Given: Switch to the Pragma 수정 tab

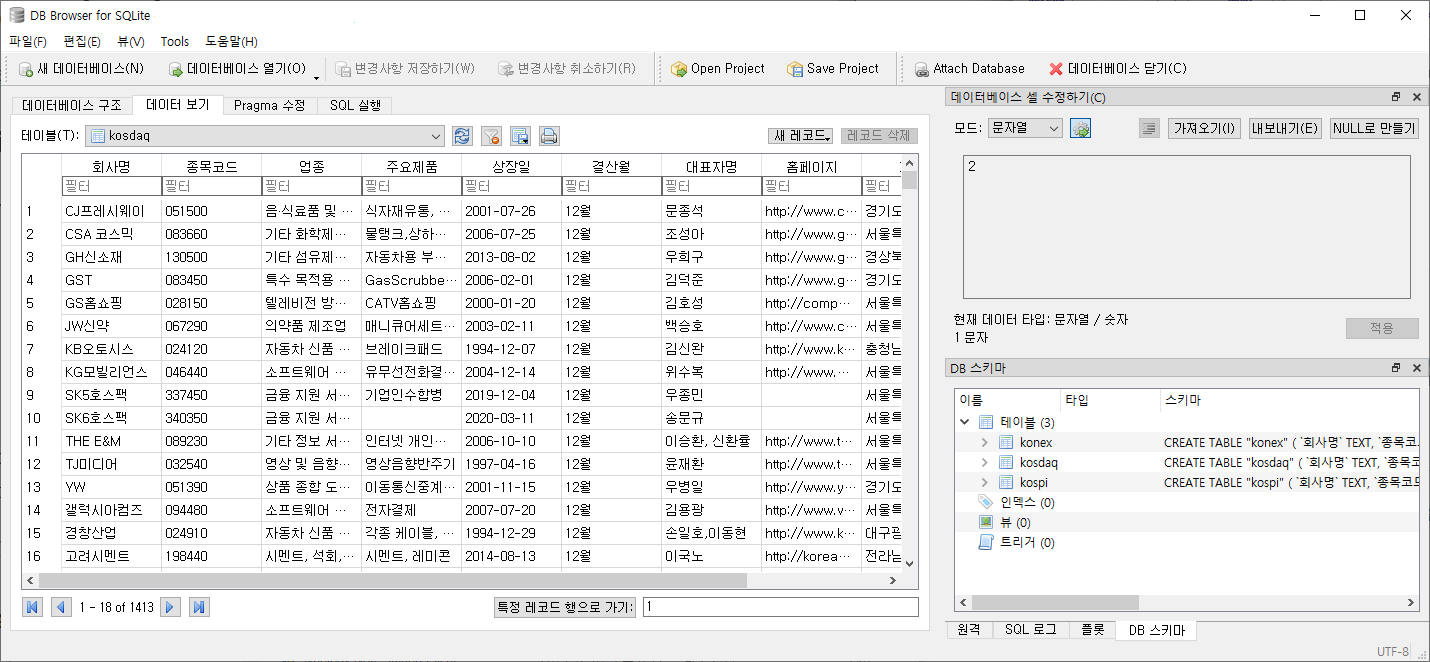Looking at the screenshot, I should point(269,105).
